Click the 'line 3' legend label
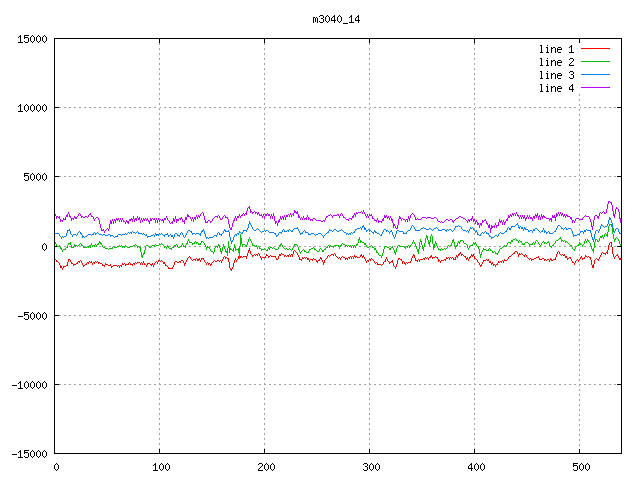The width and height of the screenshot is (640, 480). click(557, 75)
